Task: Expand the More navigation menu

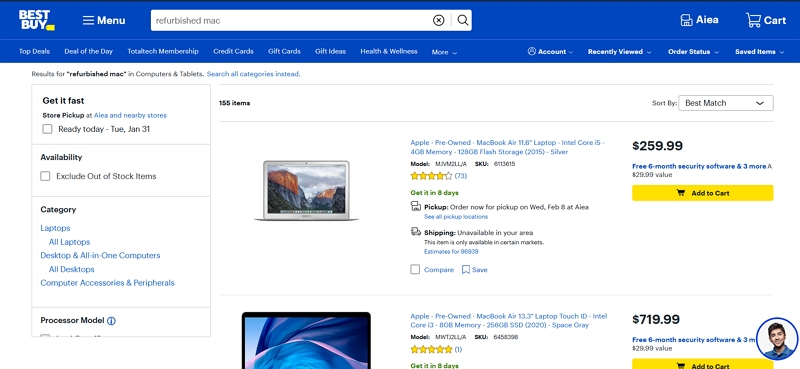Action: (x=444, y=52)
